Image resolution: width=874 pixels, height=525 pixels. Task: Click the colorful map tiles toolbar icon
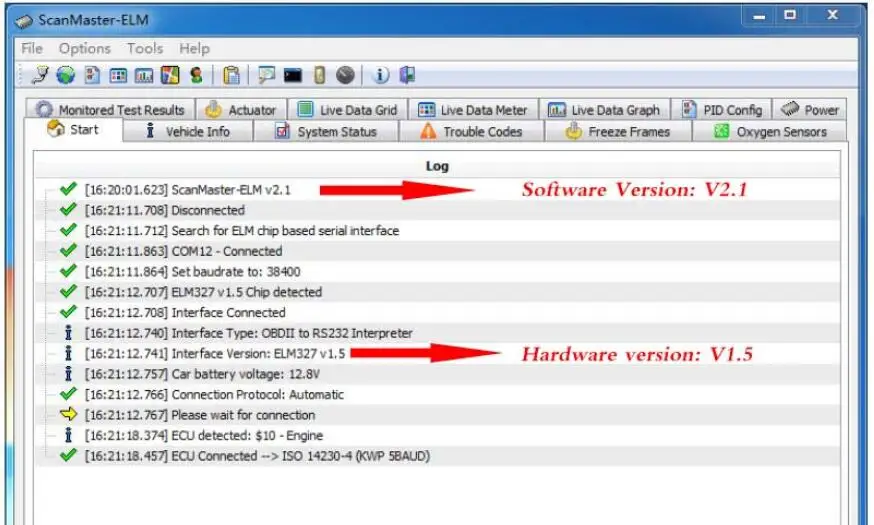(x=170, y=75)
